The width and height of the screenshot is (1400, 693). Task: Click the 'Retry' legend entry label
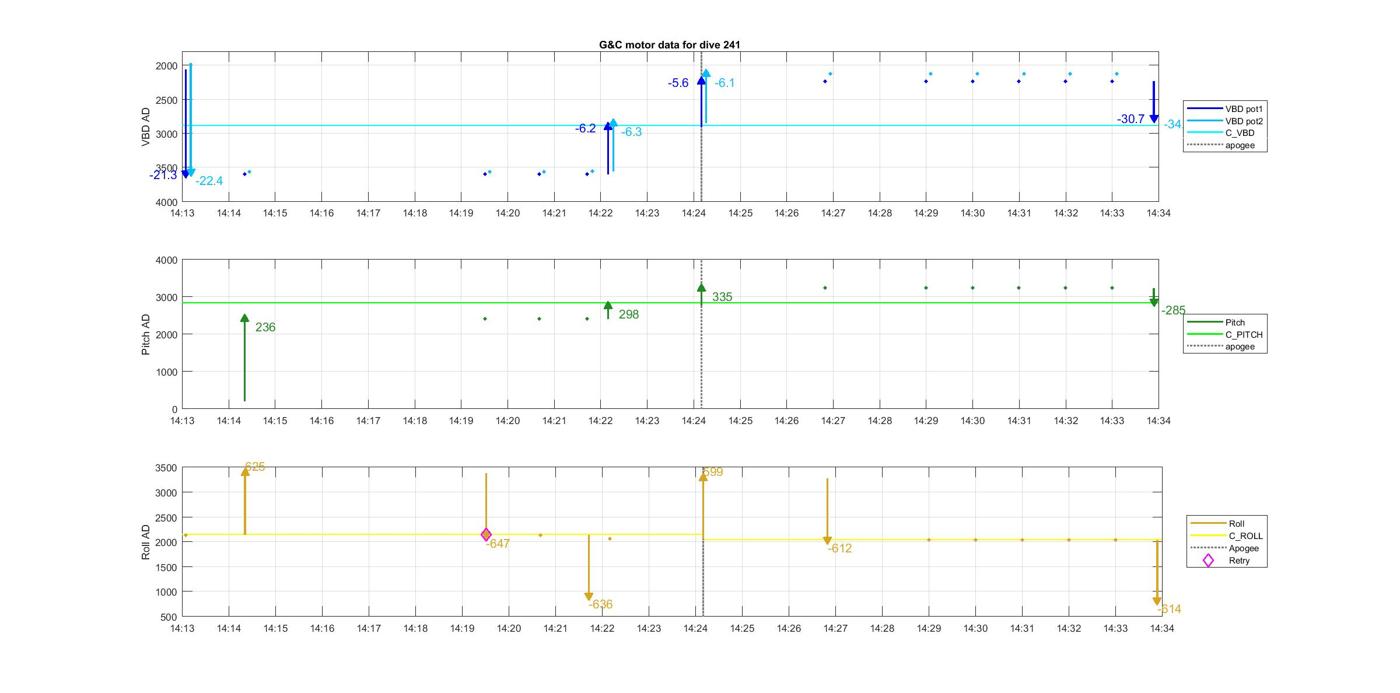click(x=1239, y=561)
